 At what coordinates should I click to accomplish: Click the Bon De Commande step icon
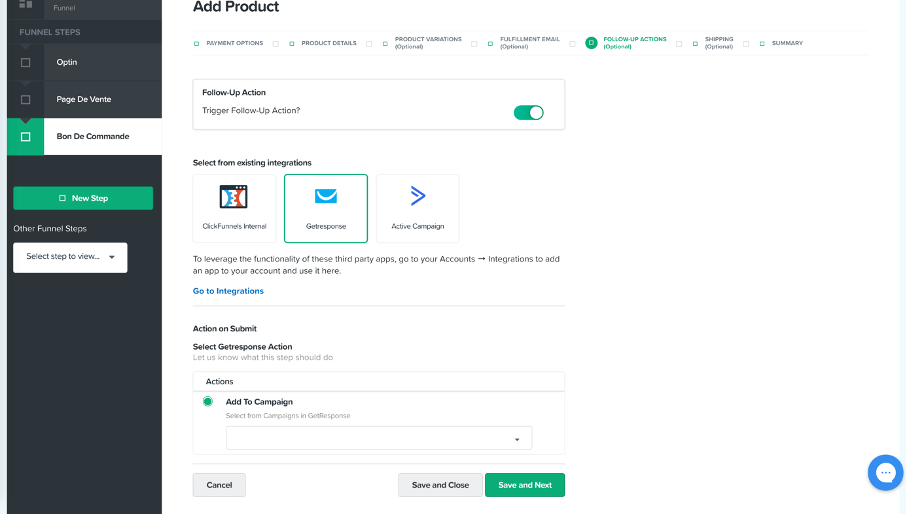pos(25,136)
